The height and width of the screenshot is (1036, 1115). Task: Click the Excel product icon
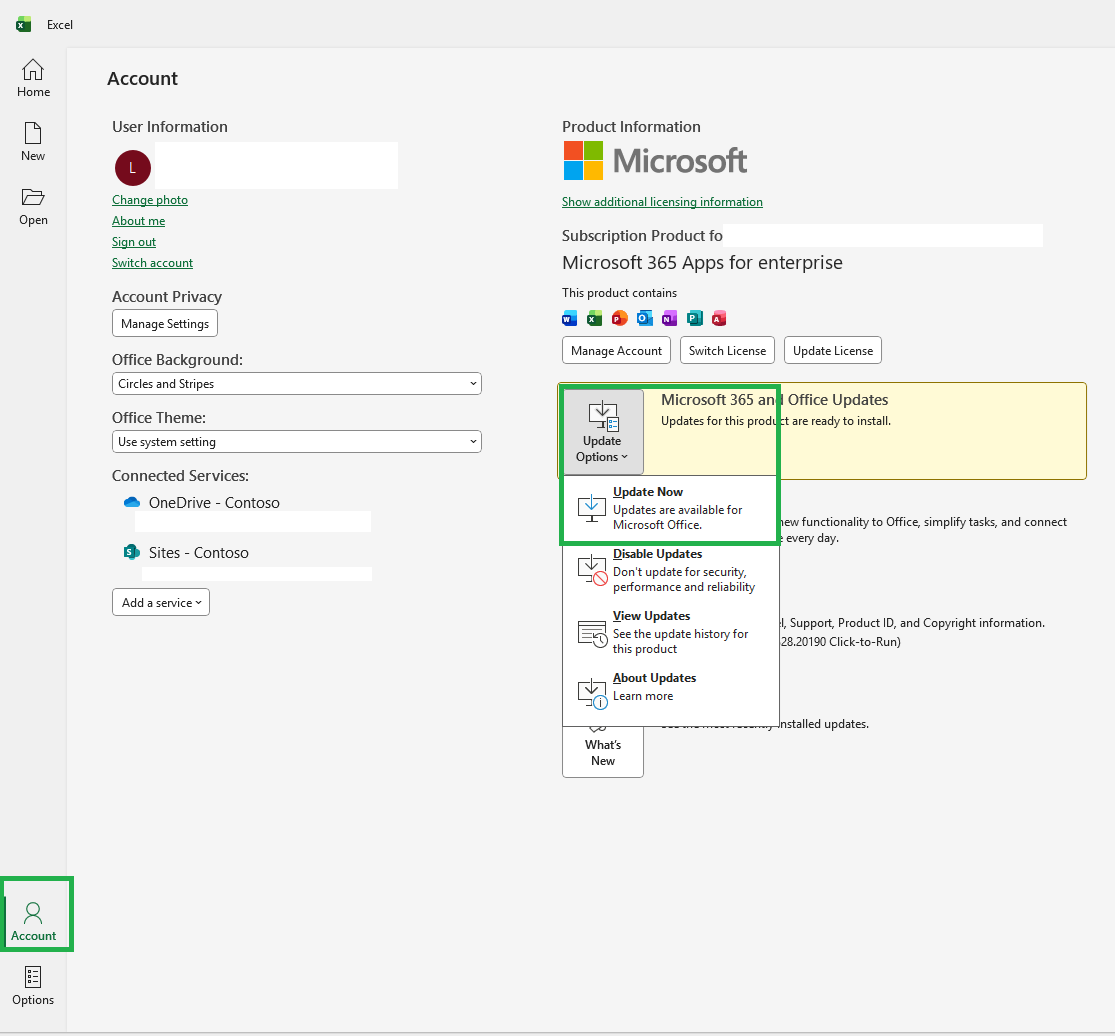tap(594, 319)
